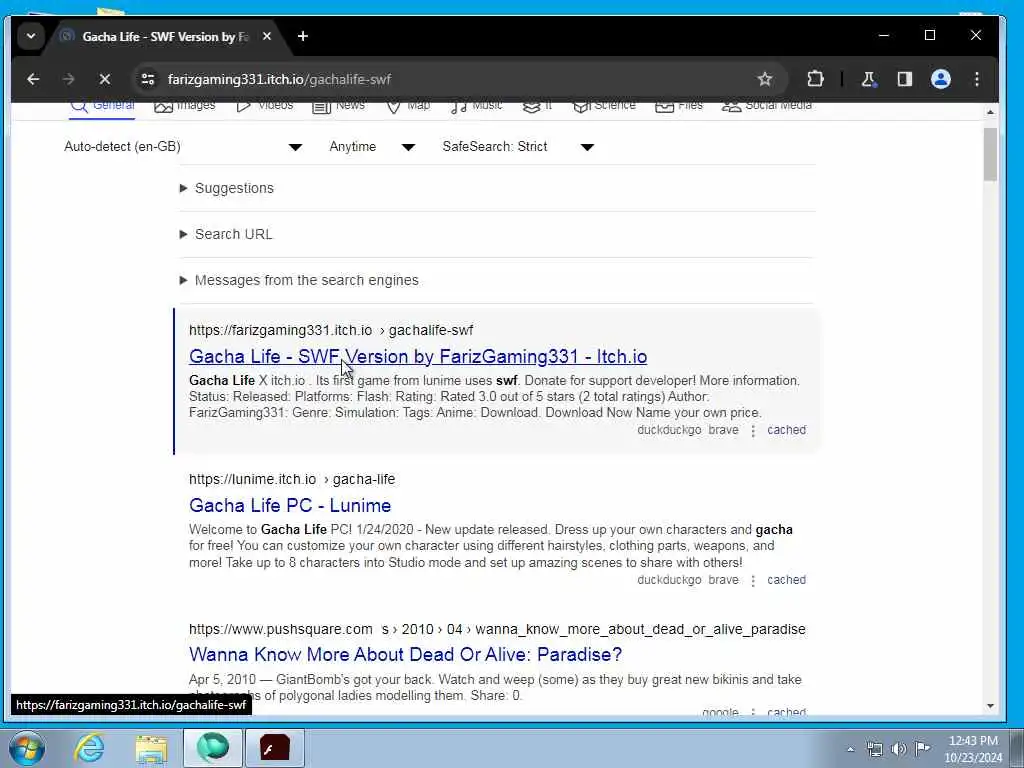The width and height of the screenshot is (1024, 768).
Task: Open a new tab with plus button
Action: (302, 36)
